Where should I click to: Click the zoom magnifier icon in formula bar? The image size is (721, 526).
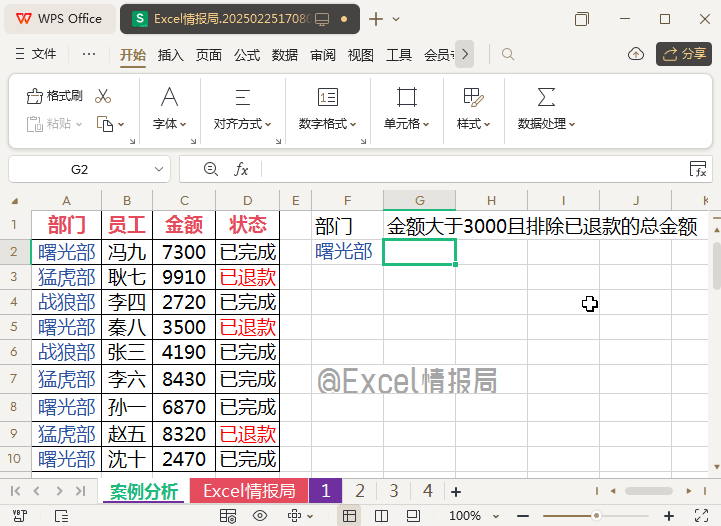point(210,169)
